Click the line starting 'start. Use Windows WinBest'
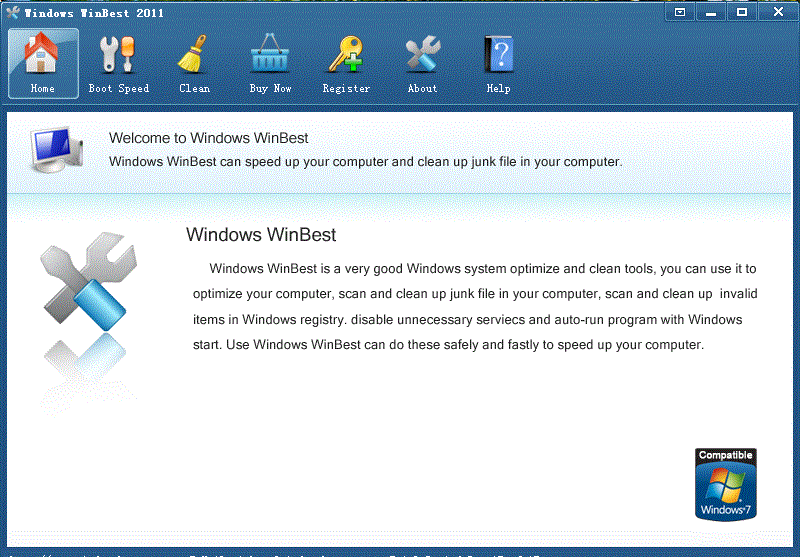Image resolution: width=800 pixels, height=557 pixels. (x=448, y=345)
